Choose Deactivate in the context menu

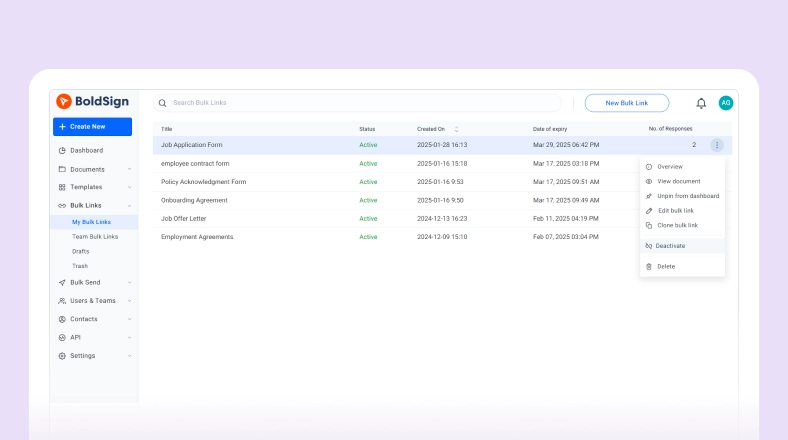(682, 246)
